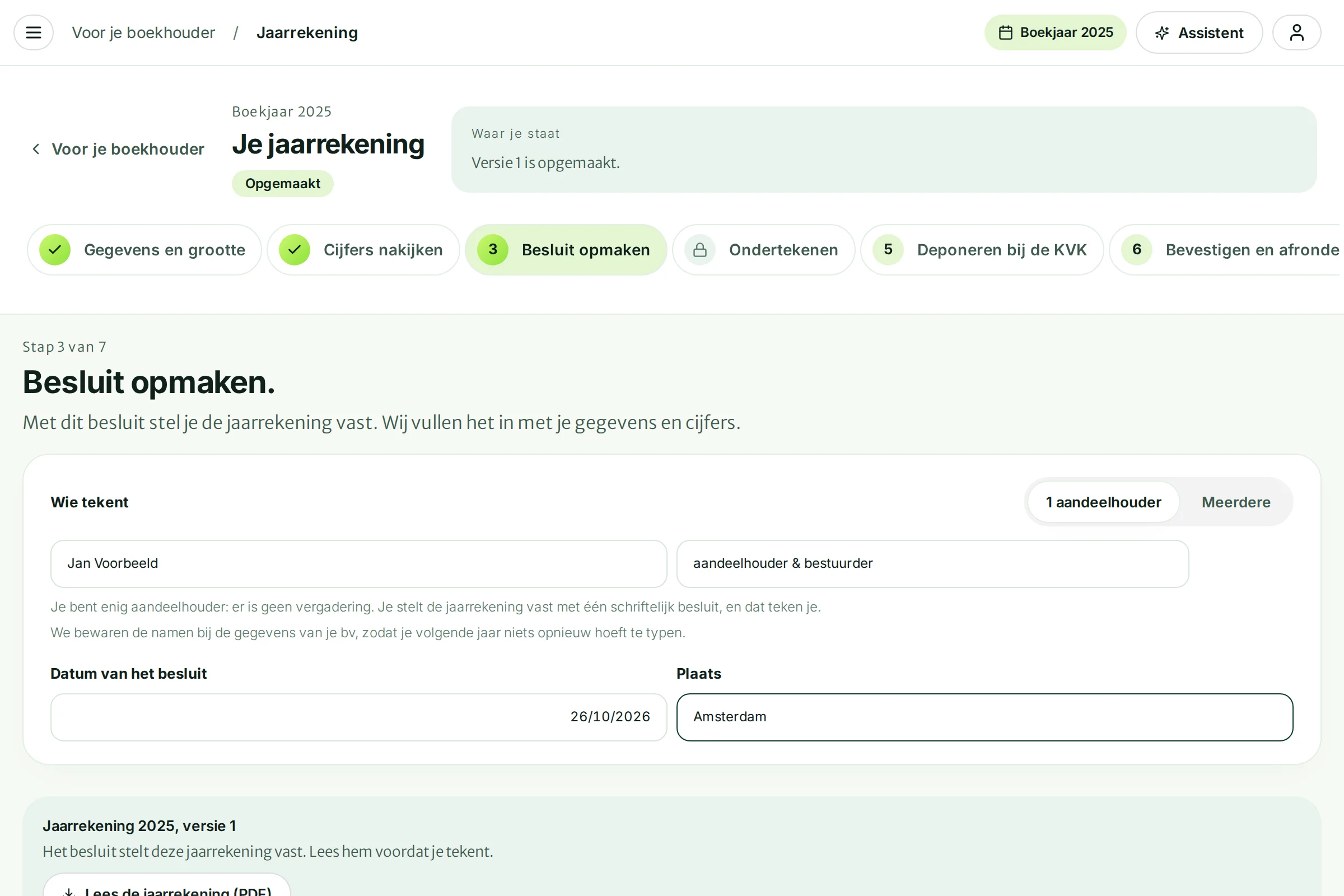Image resolution: width=1344 pixels, height=896 pixels.
Task: Click the 'Wie tekent' label
Action: (x=90, y=502)
